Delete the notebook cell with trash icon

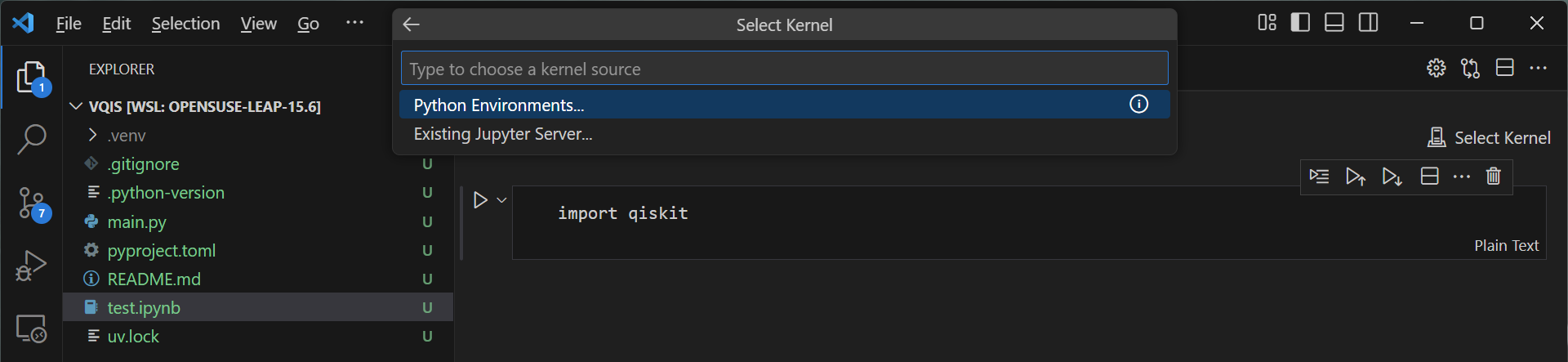[x=1493, y=176]
